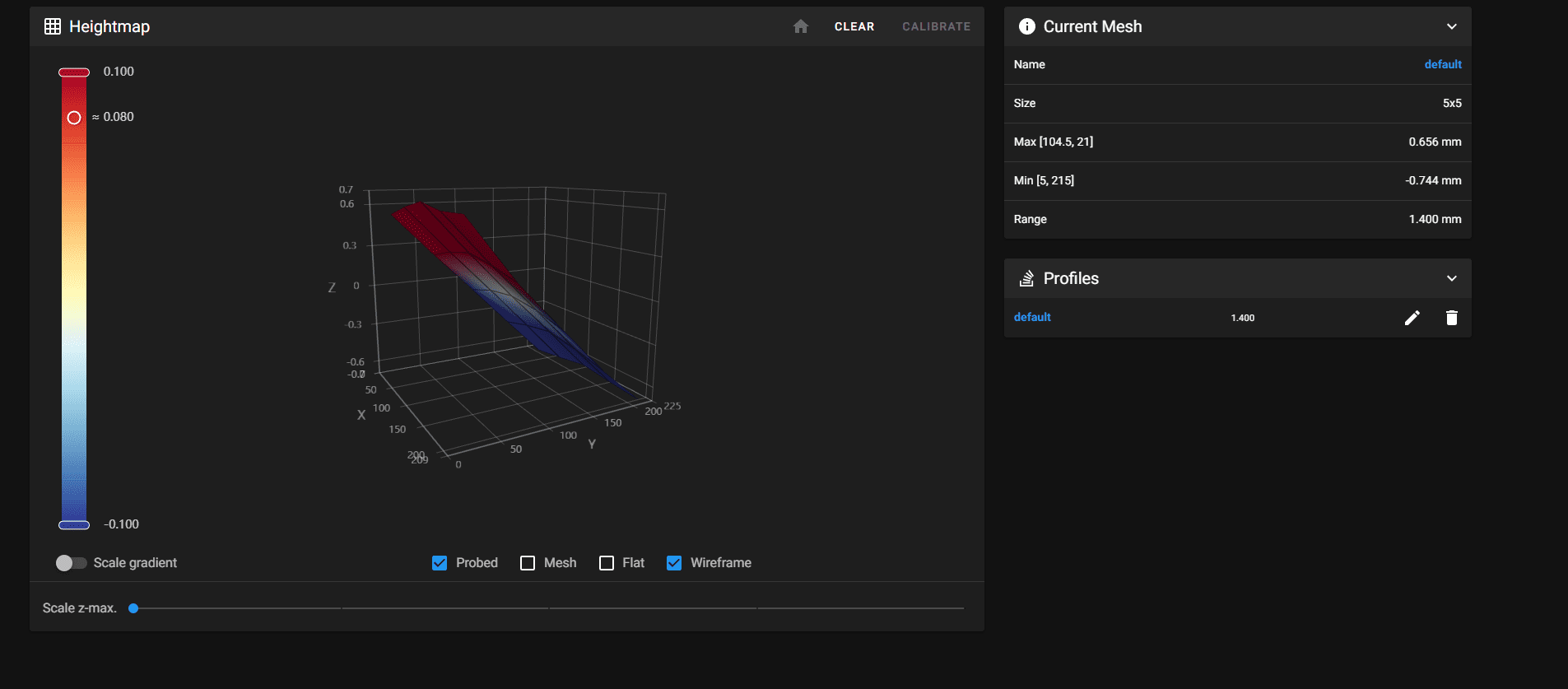Click the Heightmap panel title
Image resolution: width=1568 pixels, height=689 pixels.
click(109, 26)
